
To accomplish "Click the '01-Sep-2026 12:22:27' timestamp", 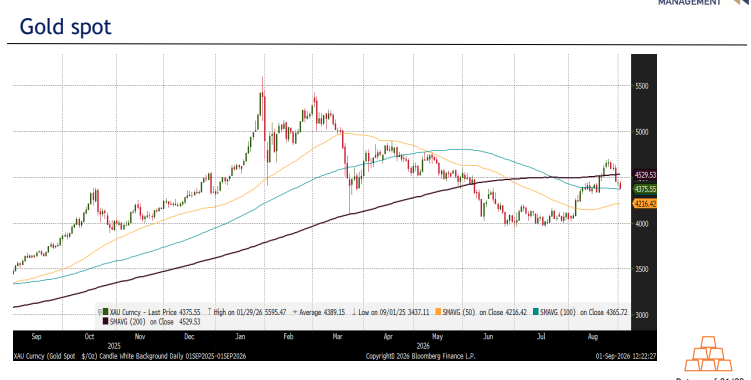I will [x=626, y=356].
